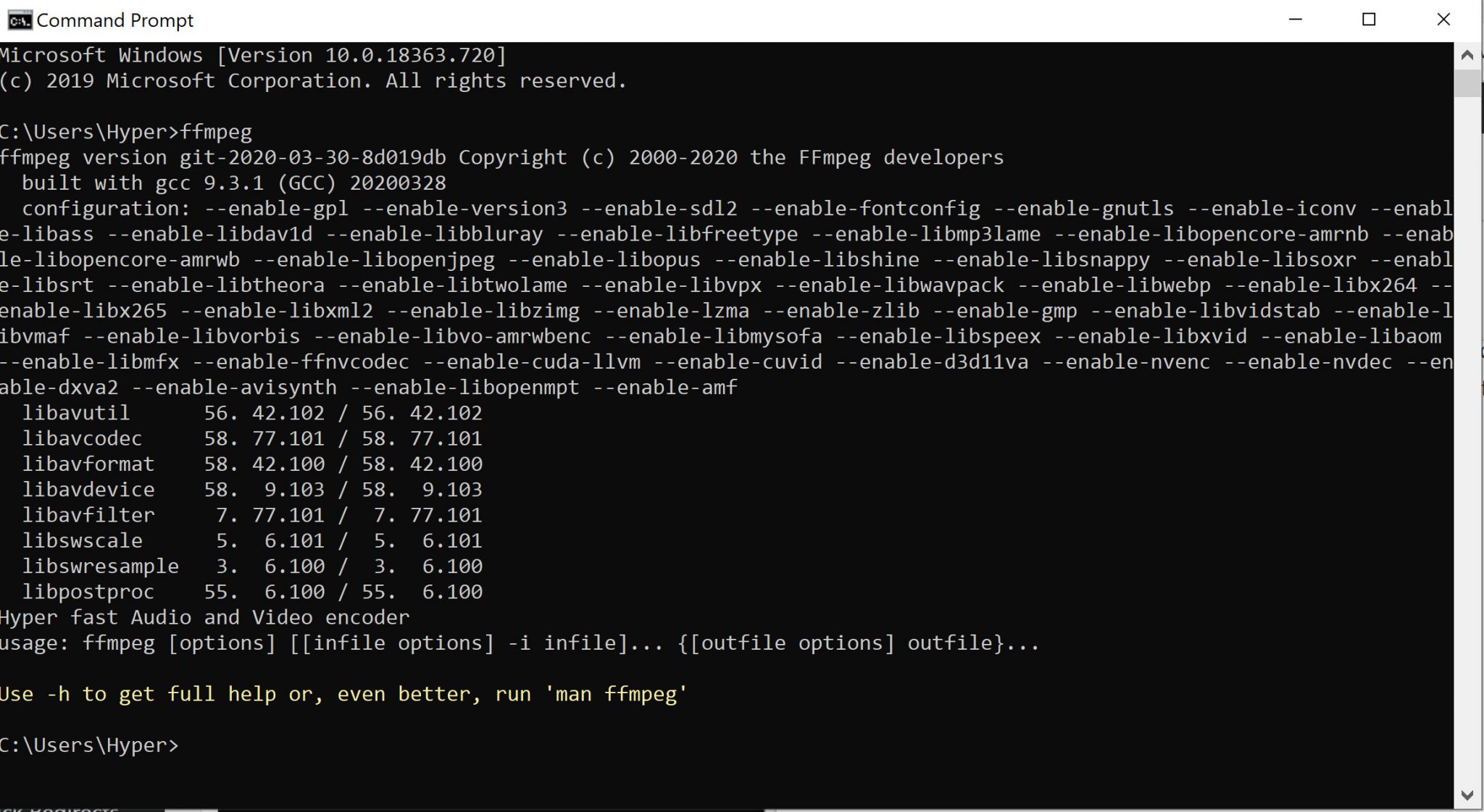Click the 'built with gcc 9.3.1' line
Image resolution: width=1484 pixels, height=812 pixels.
(233, 183)
